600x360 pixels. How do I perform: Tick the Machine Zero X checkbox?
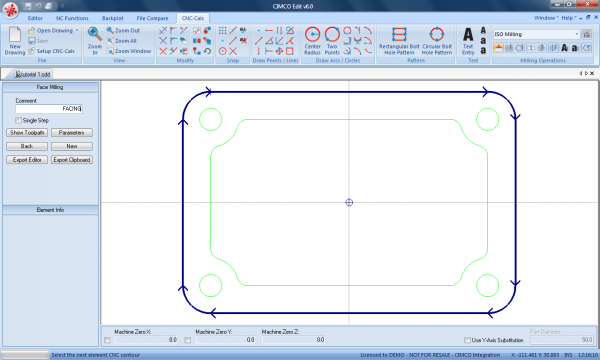coord(107,340)
